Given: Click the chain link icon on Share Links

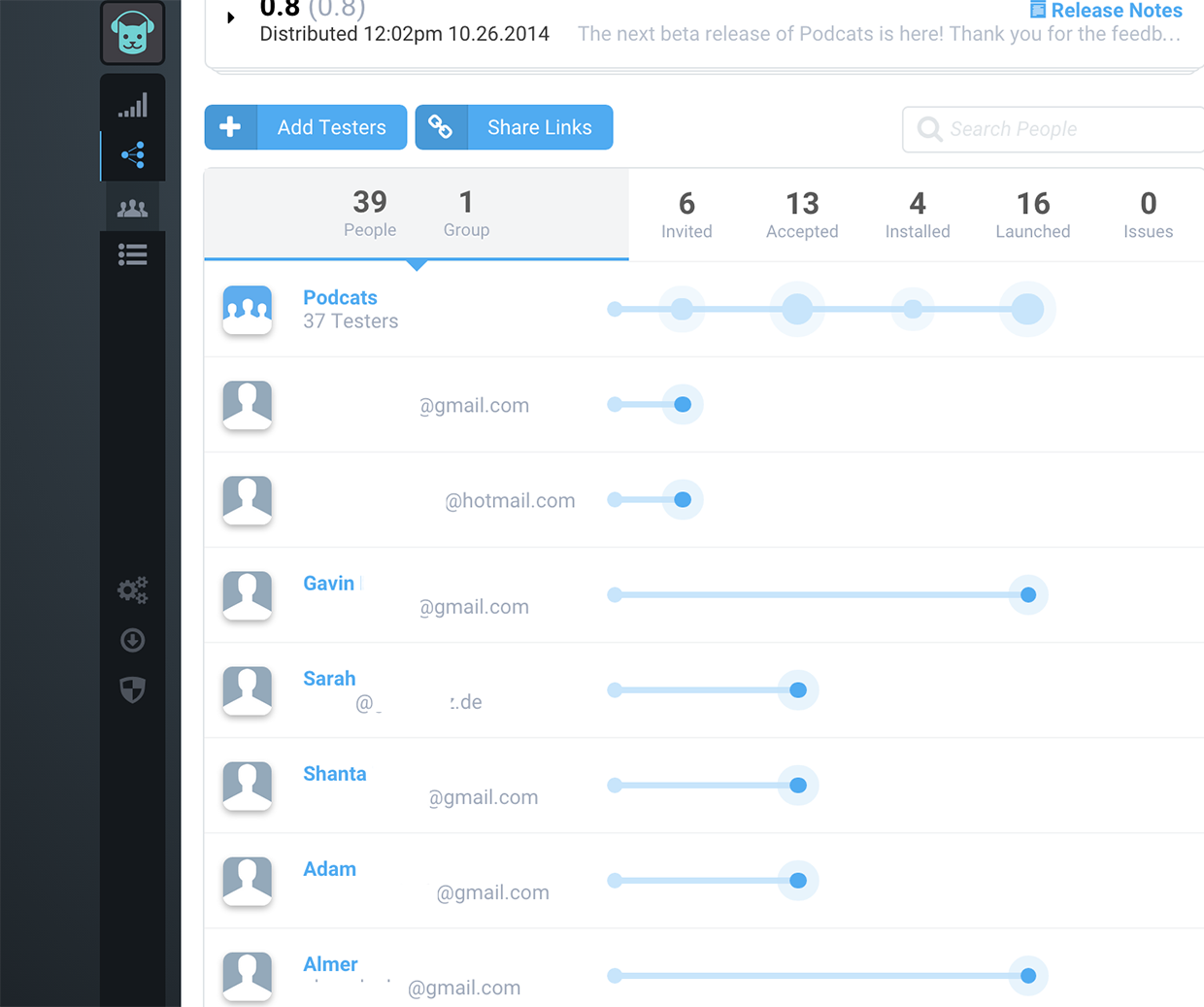Looking at the screenshot, I should click(441, 127).
